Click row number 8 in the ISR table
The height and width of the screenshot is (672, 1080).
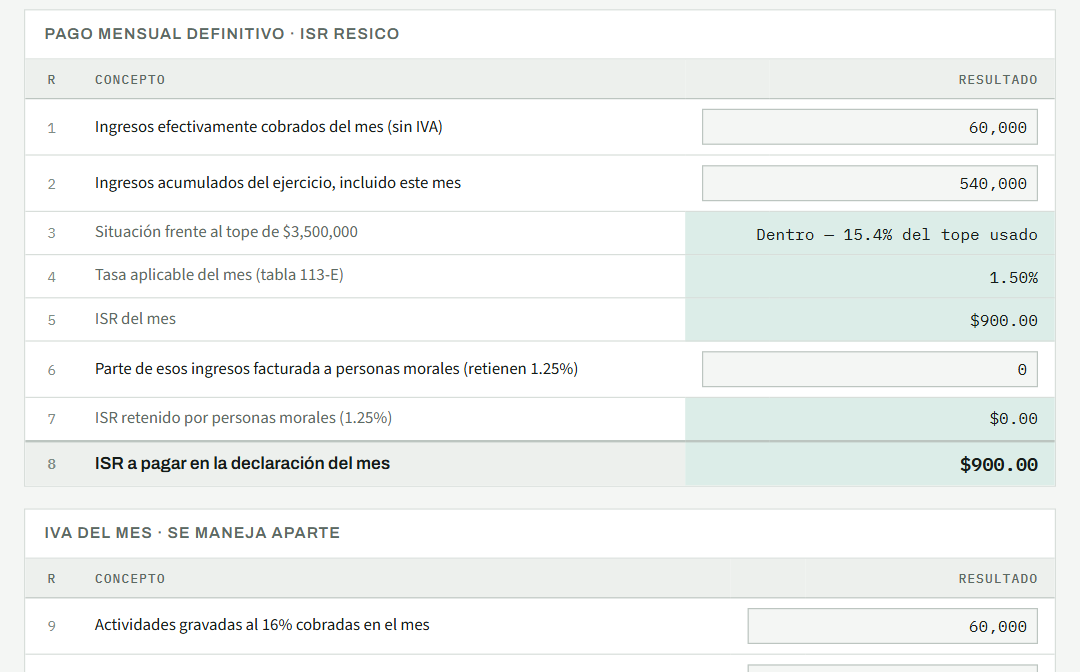point(52,464)
